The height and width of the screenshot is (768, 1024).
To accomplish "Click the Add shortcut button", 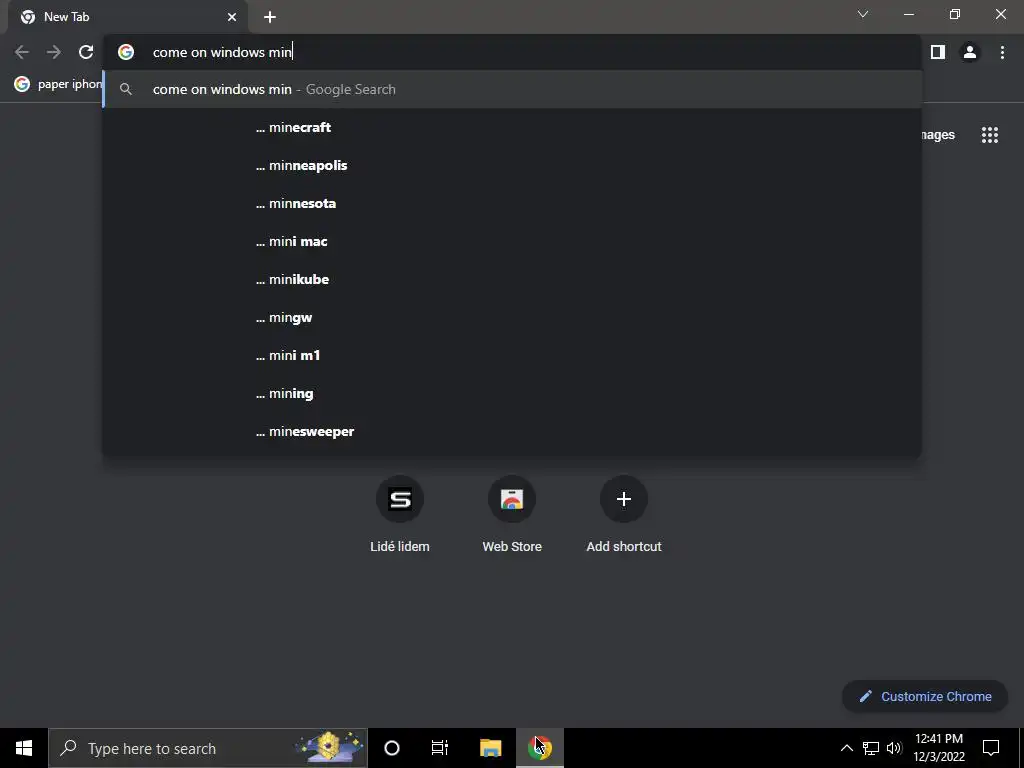I will (x=624, y=515).
